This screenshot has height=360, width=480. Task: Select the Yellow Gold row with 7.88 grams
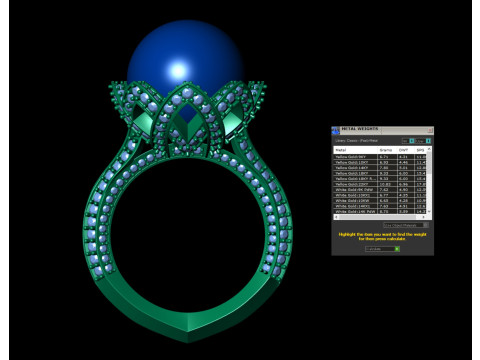[380, 168]
